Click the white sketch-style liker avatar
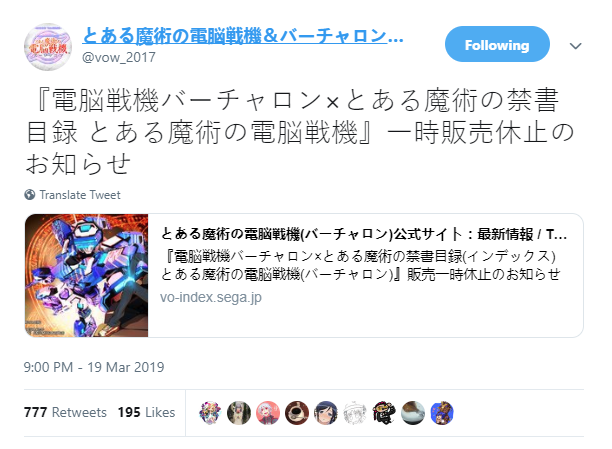This screenshot has width=612, height=449. [x=354, y=413]
